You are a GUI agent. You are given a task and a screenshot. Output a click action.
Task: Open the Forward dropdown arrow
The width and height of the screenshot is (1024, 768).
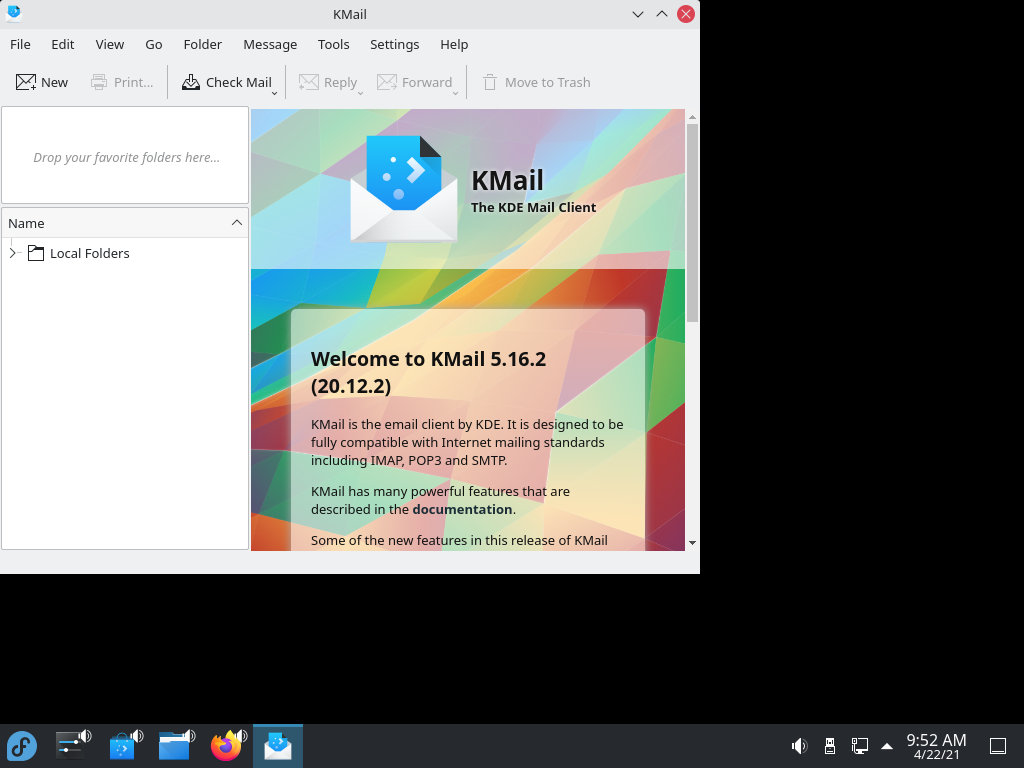tap(455, 93)
